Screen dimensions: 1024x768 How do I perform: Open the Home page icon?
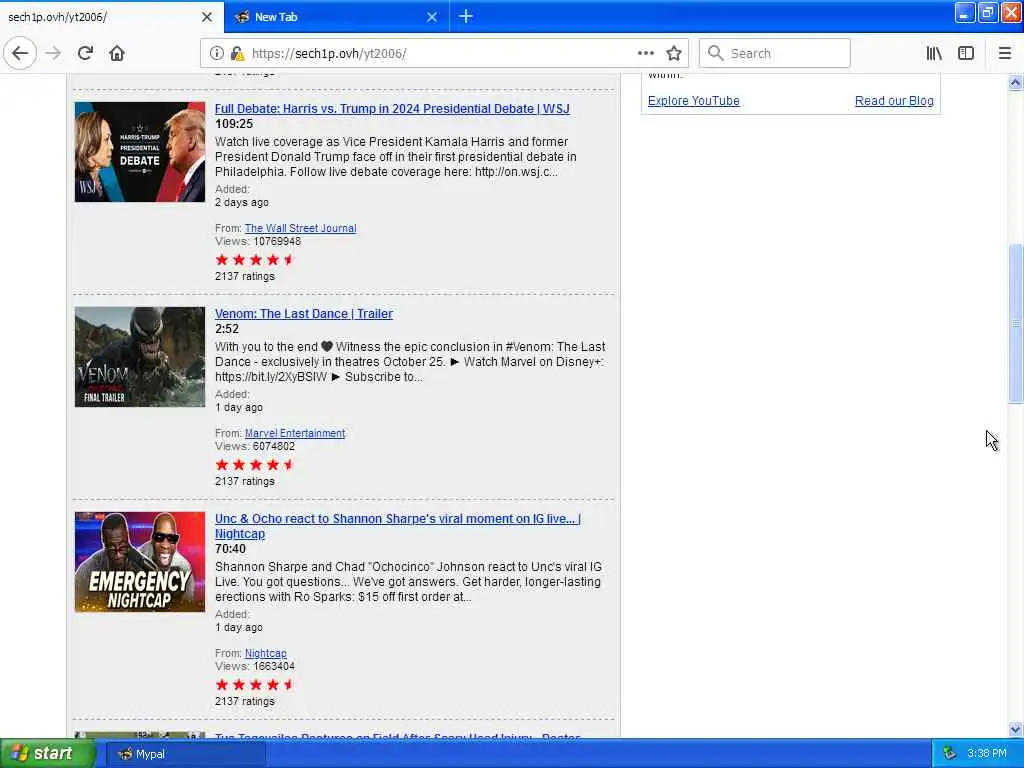117,53
